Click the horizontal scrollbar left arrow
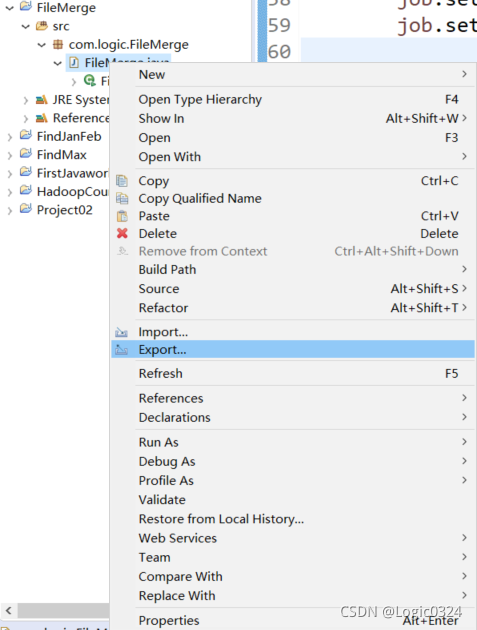 tap(9, 611)
